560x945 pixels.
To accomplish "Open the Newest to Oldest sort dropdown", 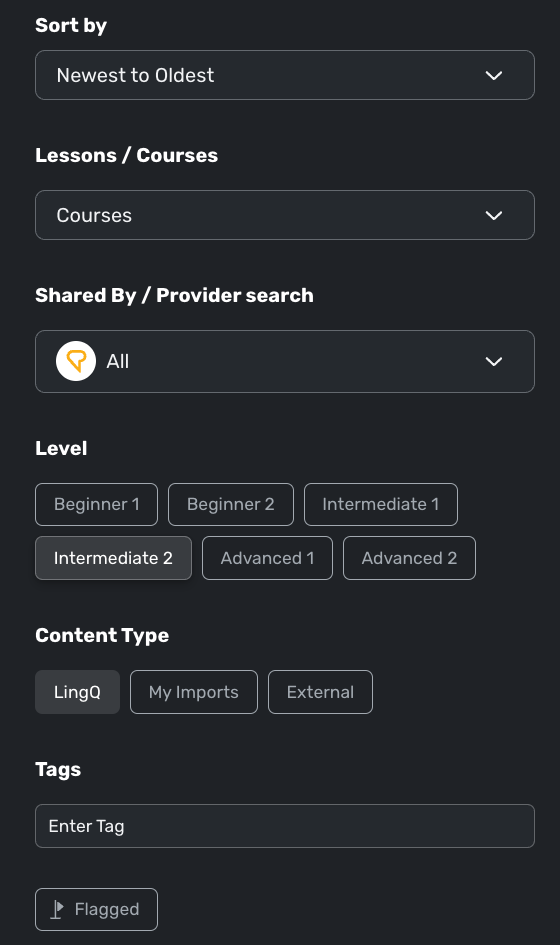I will click(285, 75).
